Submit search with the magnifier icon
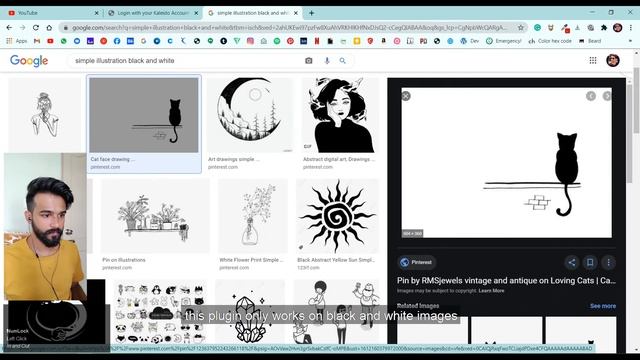The width and height of the screenshot is (640, 360). tap(342, 60)
